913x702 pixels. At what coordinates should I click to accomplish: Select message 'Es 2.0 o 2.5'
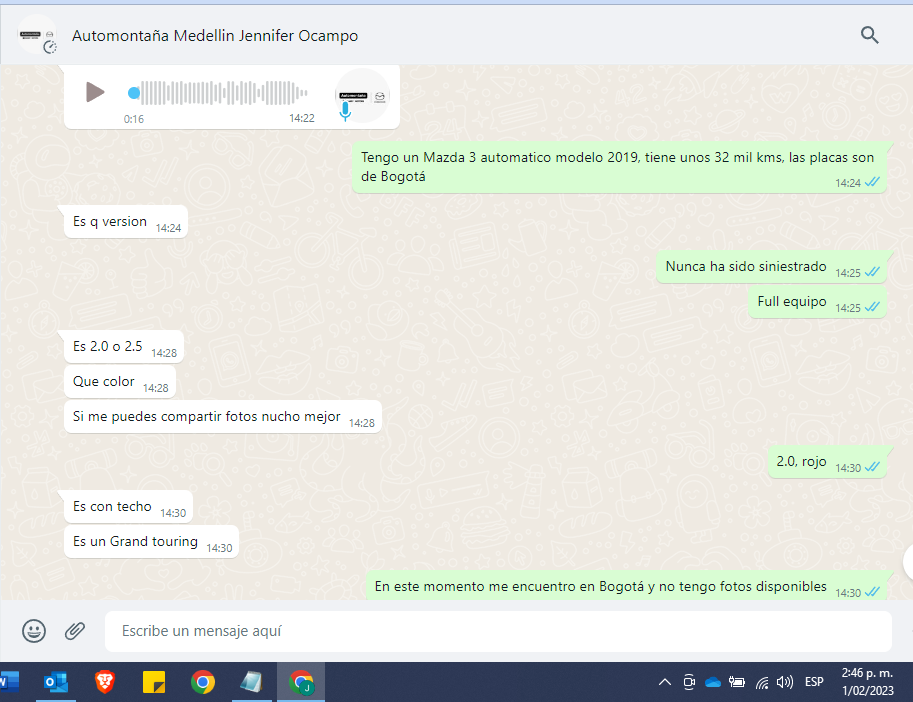click(x=124, y=347)
